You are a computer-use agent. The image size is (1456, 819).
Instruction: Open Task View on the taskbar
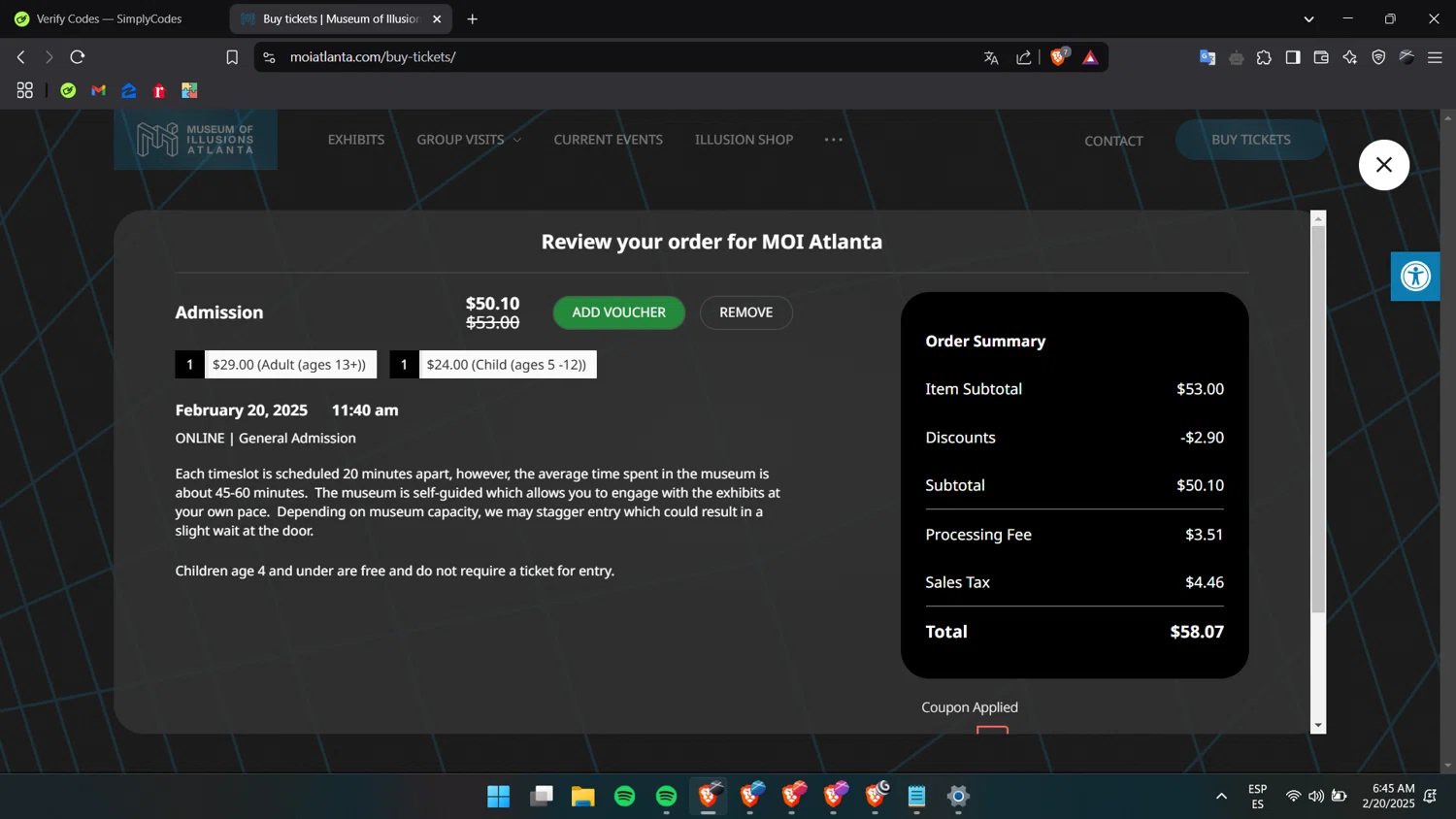[x=541, y=797]
